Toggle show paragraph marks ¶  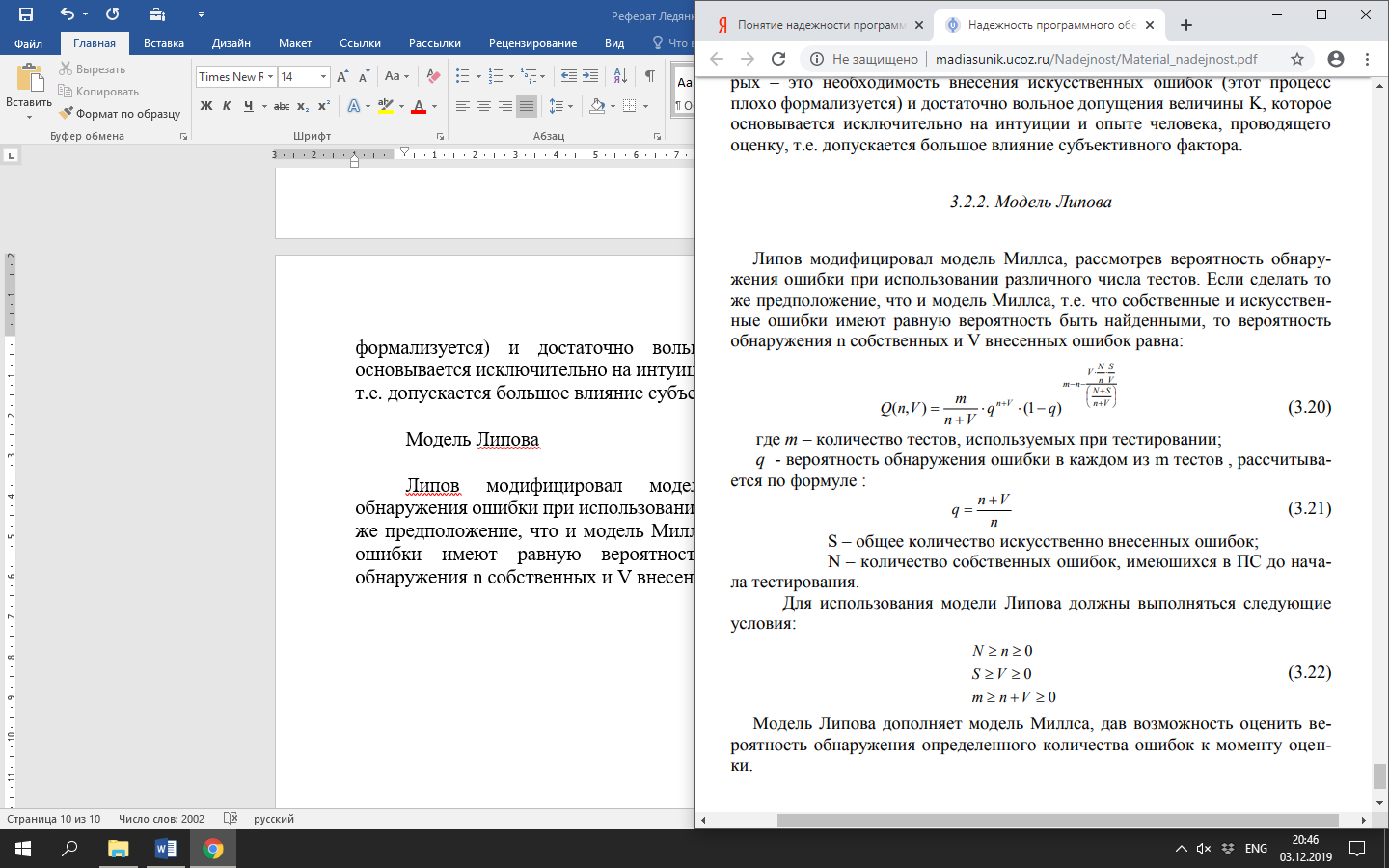(x=650, y=76)
